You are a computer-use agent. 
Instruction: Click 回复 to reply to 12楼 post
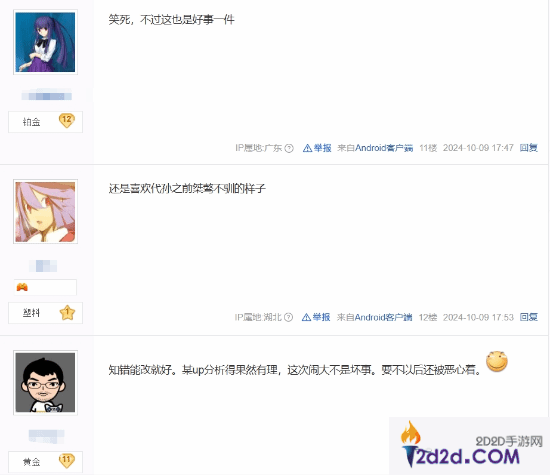click(529, 317)
